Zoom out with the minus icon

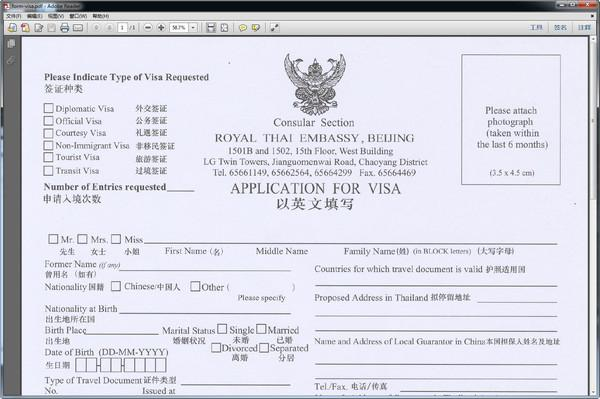[x=148, y=28]
